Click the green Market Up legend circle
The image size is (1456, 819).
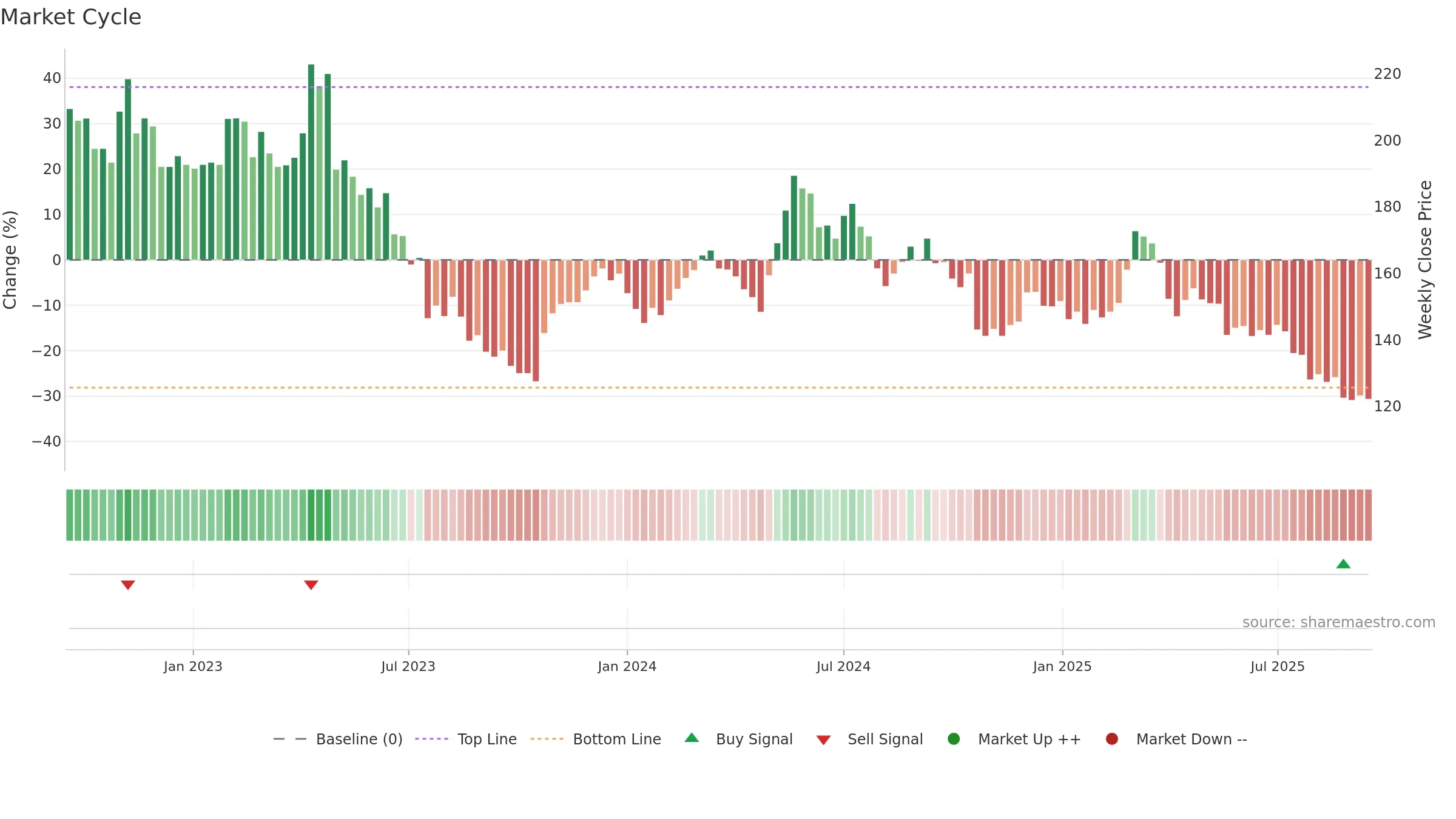click(x=954, y=739)
